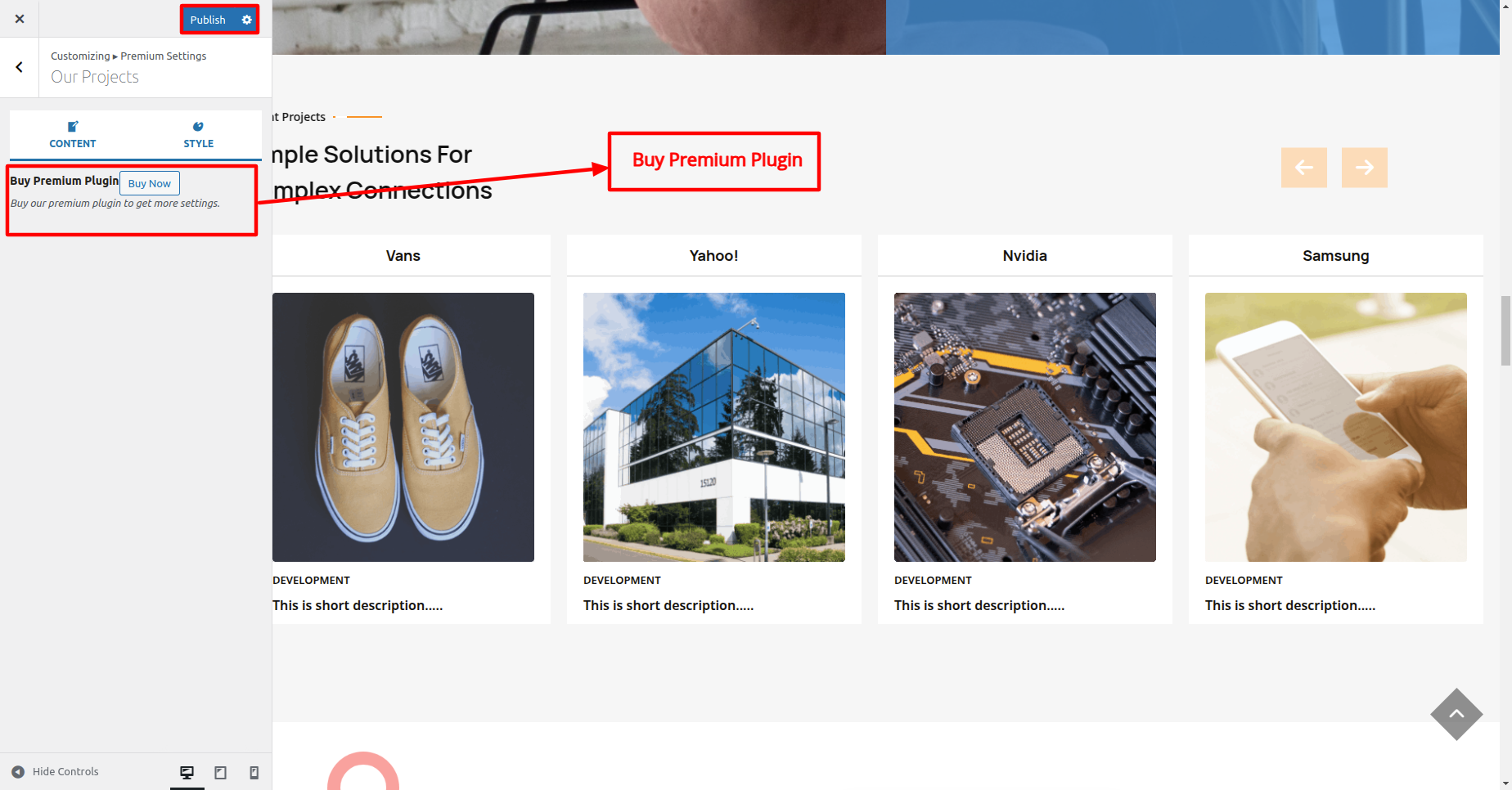This screenshot has height=790, width=1512.
Task: Close the Customizer with the X icon
Action: pyautogui.click(x=20, y=19)
